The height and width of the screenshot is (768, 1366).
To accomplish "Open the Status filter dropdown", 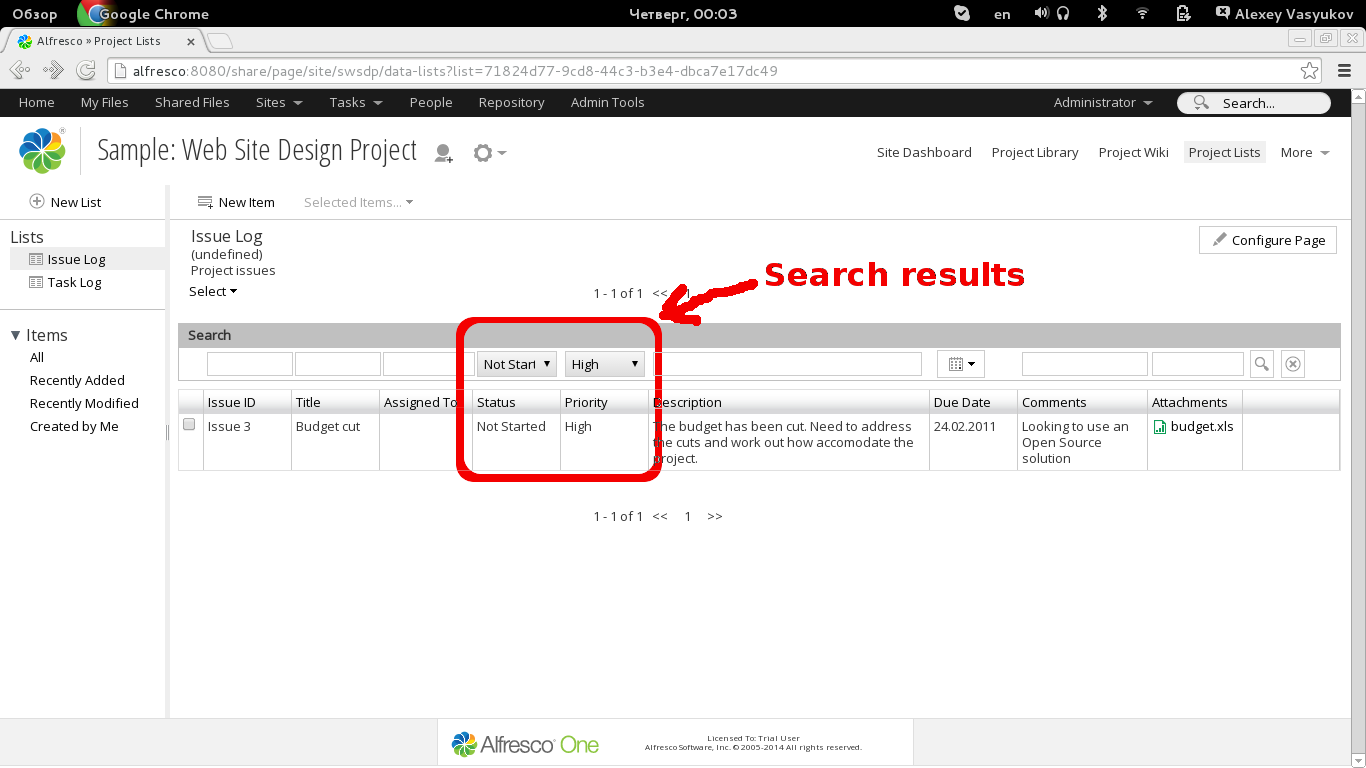I will click(517, 364).
